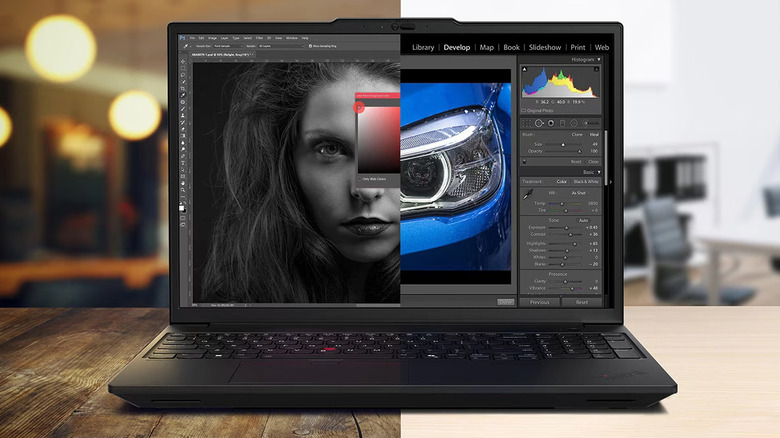Activate Lightroom Red Eye Correction tool

[551, 123]
